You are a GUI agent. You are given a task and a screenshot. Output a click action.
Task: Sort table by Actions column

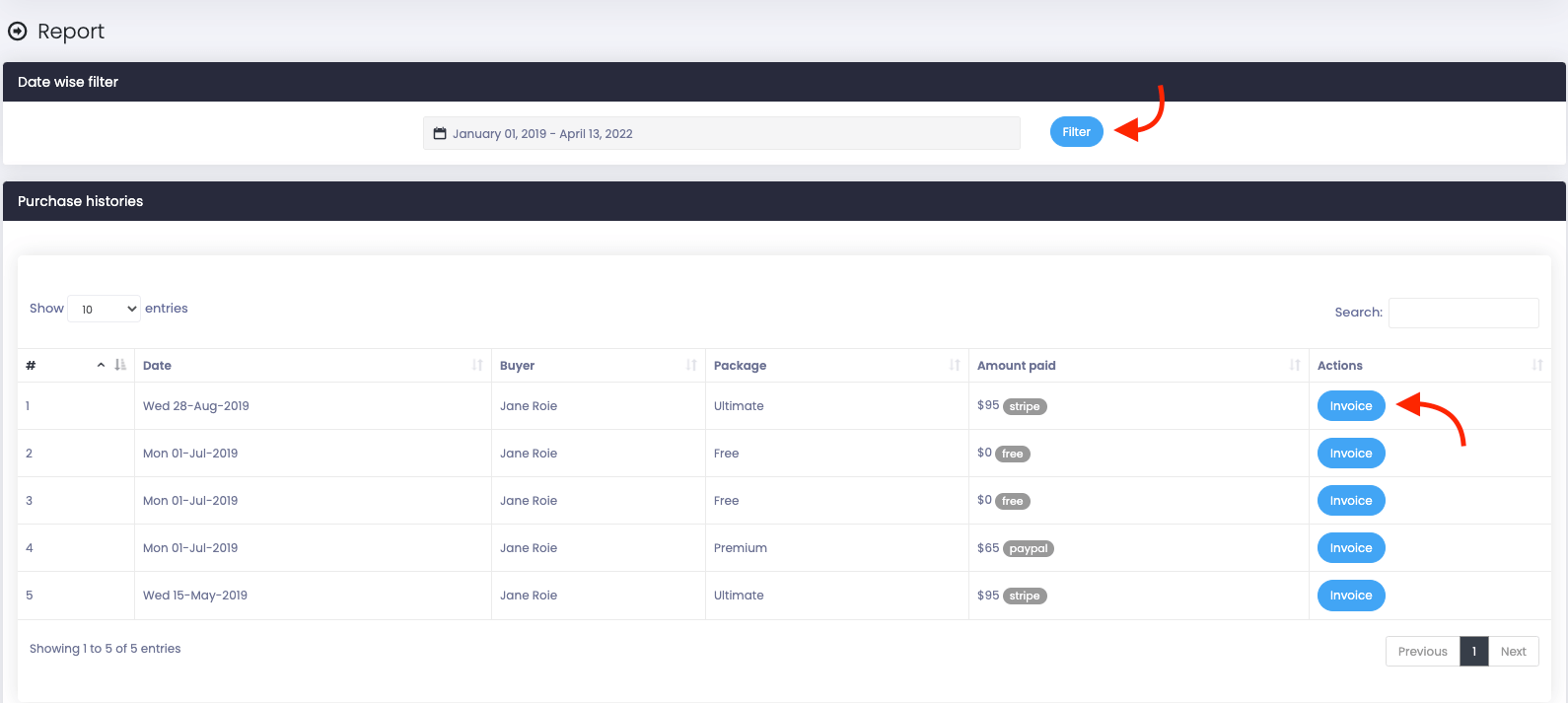(x=1430, y=366)
